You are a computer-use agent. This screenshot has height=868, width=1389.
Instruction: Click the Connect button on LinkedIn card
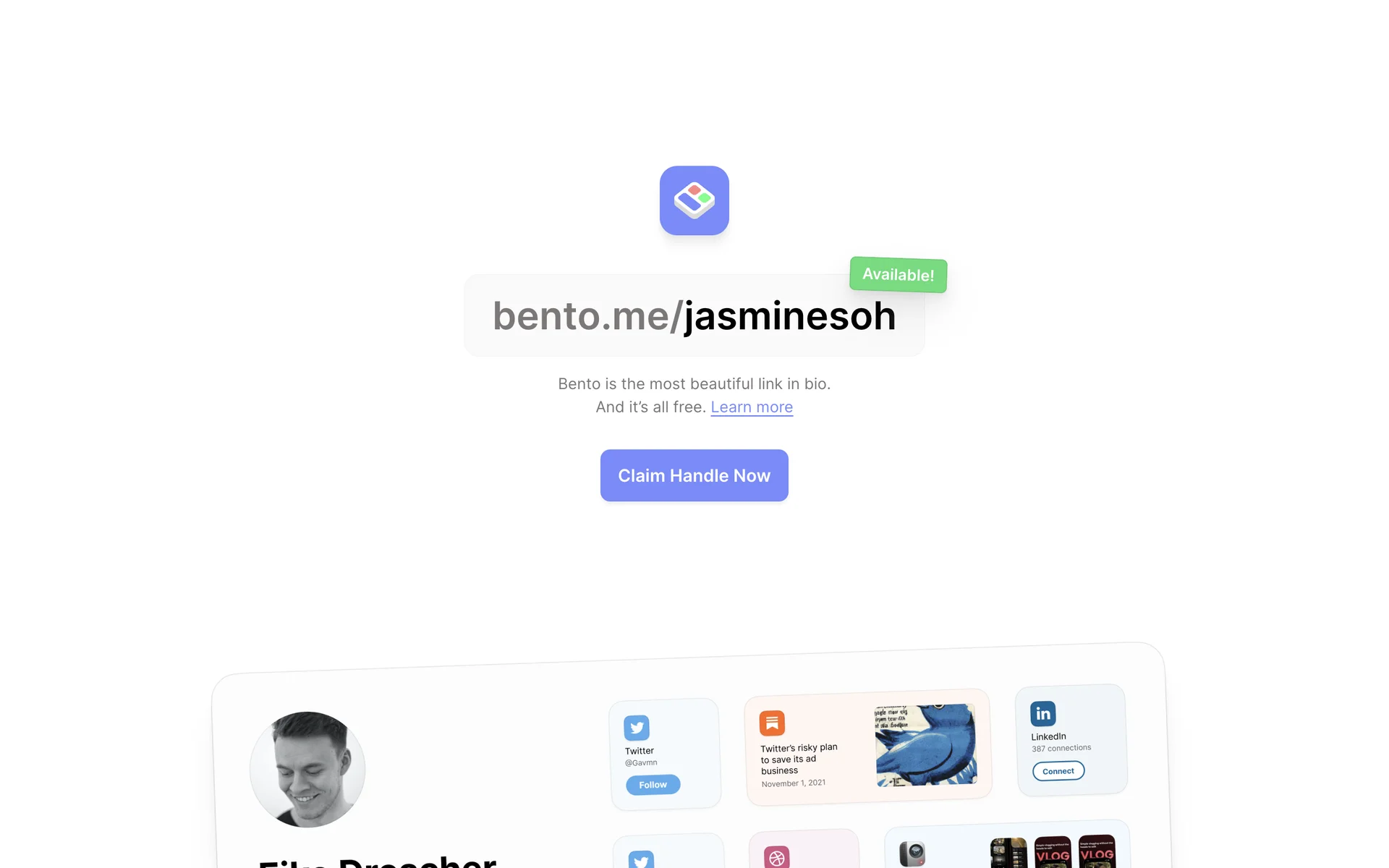tap(1058, 771)
